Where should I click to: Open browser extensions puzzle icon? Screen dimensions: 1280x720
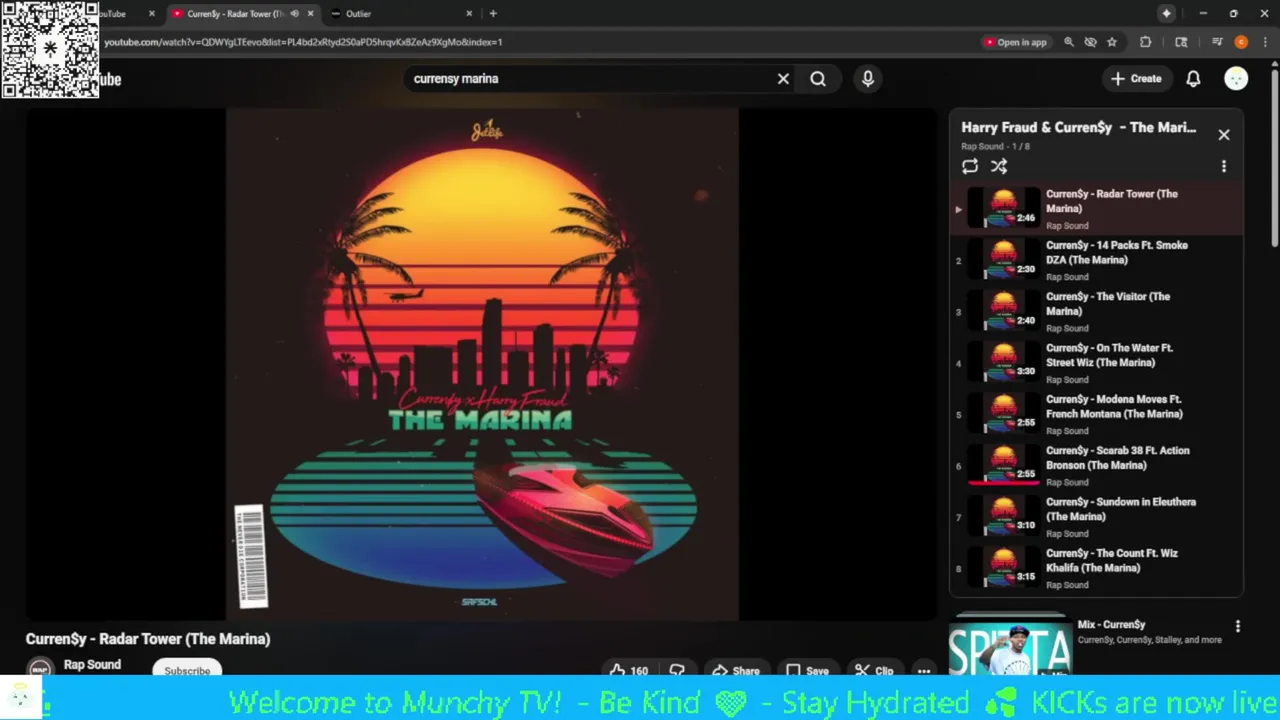coord(1146,42)
